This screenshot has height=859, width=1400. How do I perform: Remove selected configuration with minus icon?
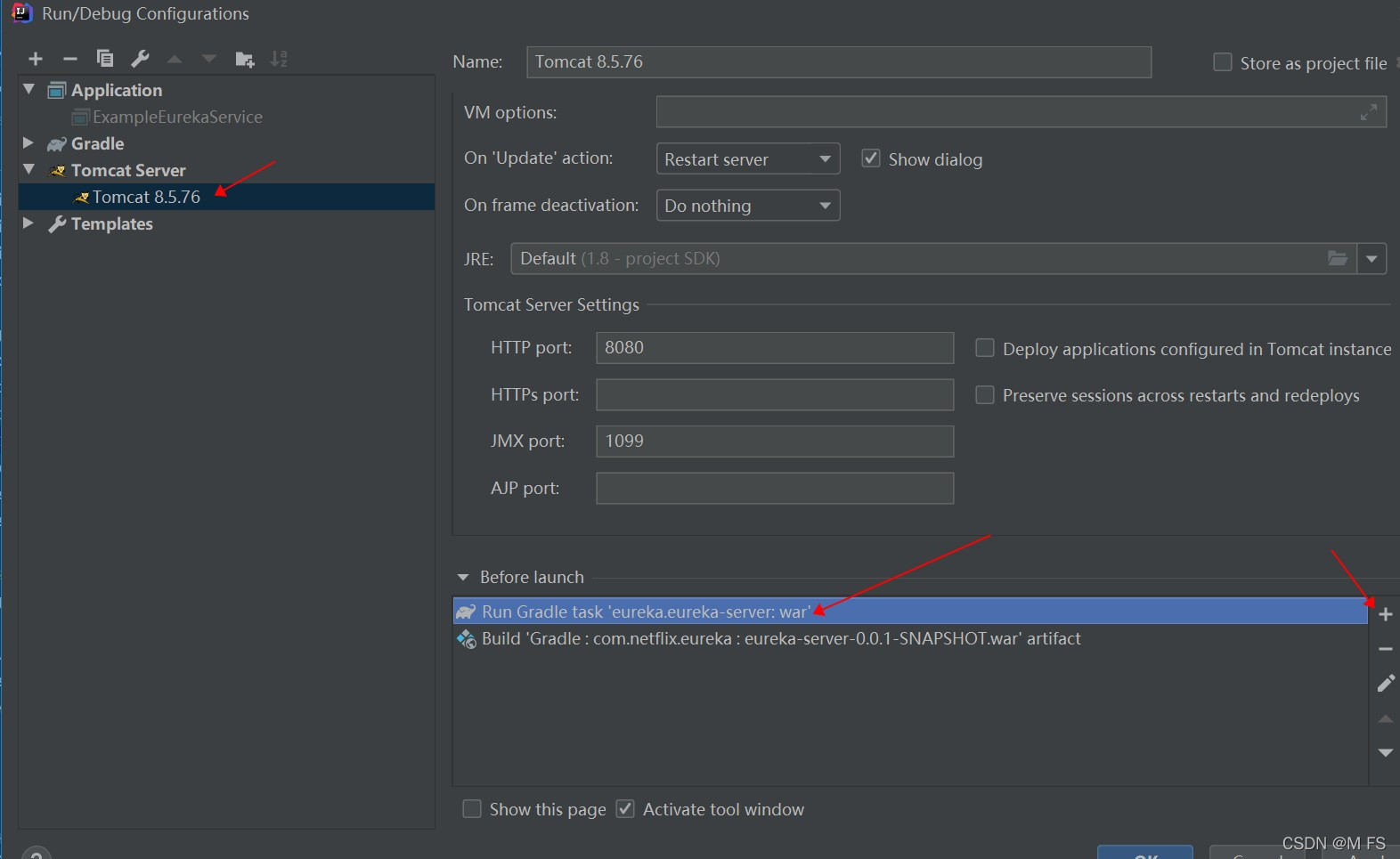point(70,59)
